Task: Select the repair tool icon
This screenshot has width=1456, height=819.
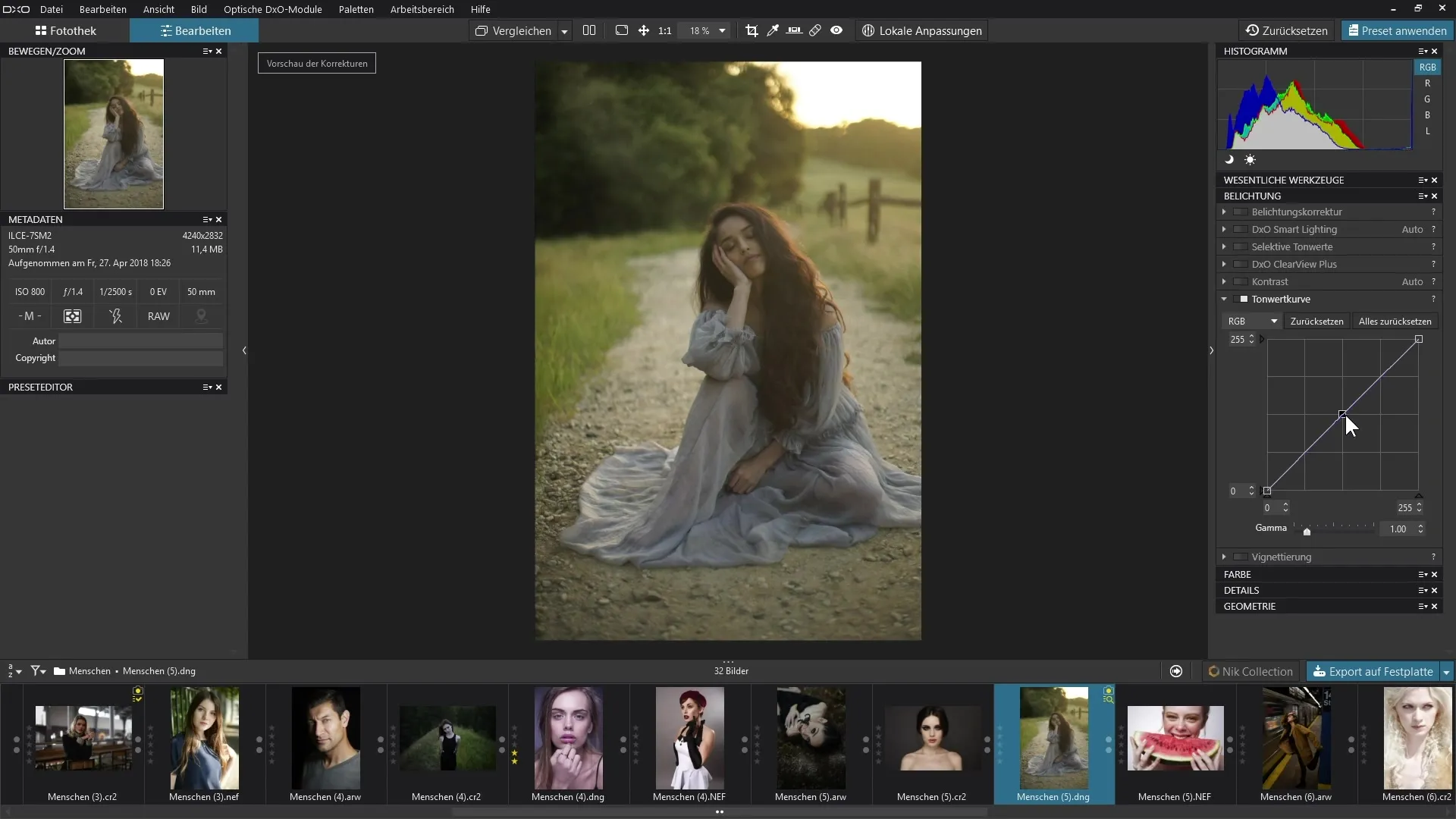Action: click(815, 30)
